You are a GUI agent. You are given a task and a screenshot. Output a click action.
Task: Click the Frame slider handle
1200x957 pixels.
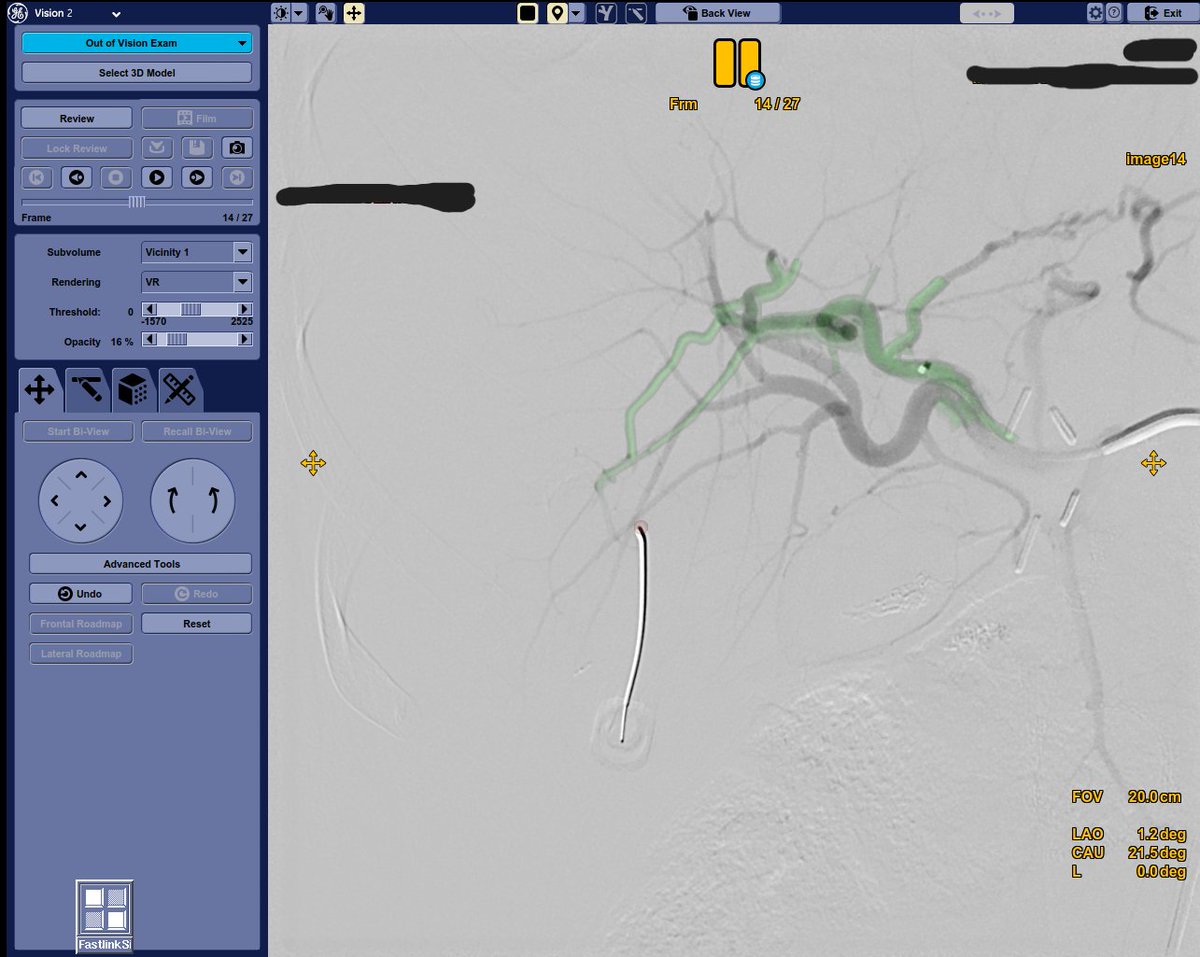(137, 202)
